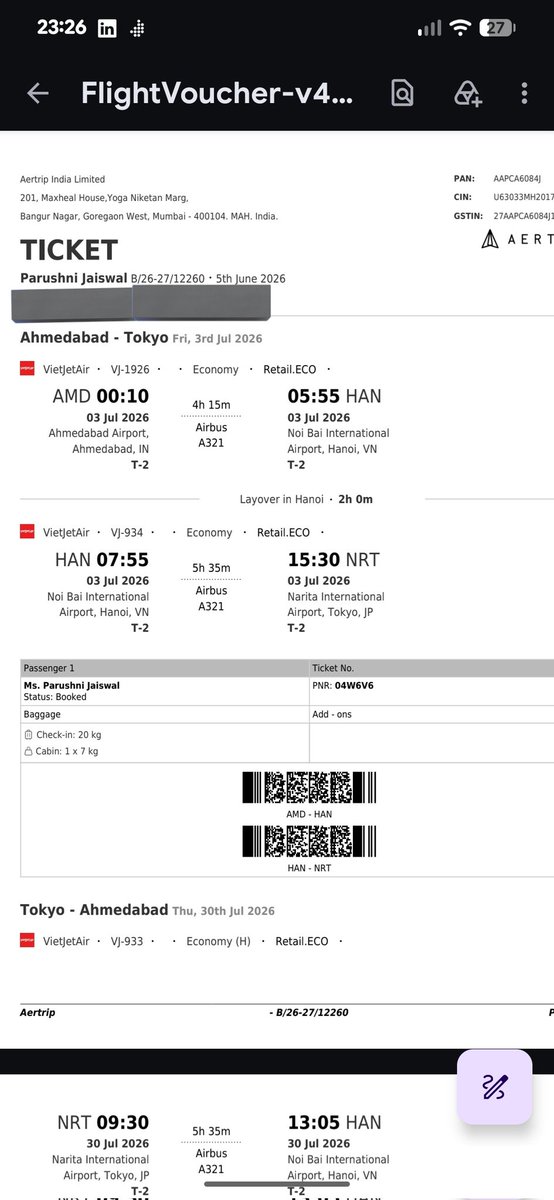The image size is (554, 1200).
Task: Open the three-dot overflow menu
Action: click(525, 94)
